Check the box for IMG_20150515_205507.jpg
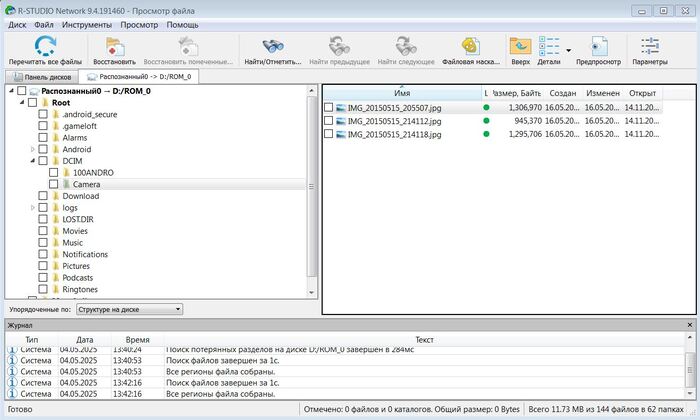The image size is (700, 420). coord(329,108)
